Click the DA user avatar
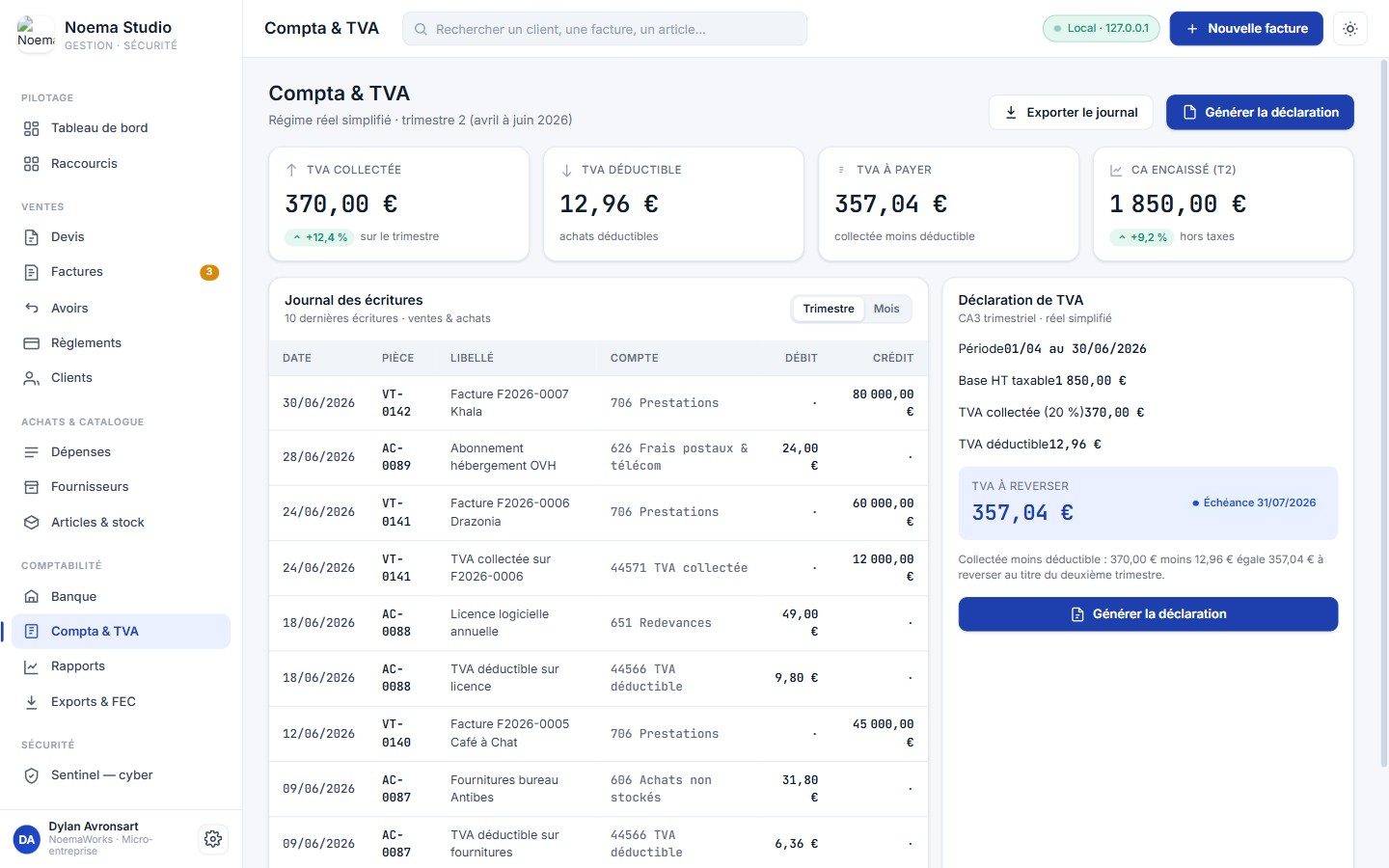Viewport: 1389px width, 868px height. [x=27, y=839]
